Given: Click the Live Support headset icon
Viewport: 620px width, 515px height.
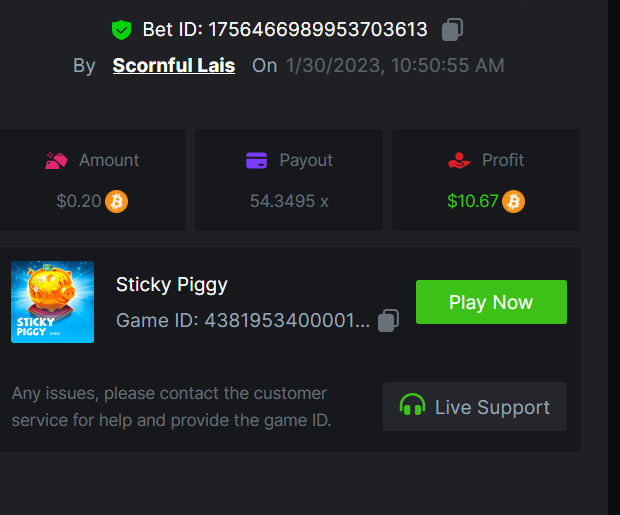Looking at the screenshot, I should (x=412, y=406).
